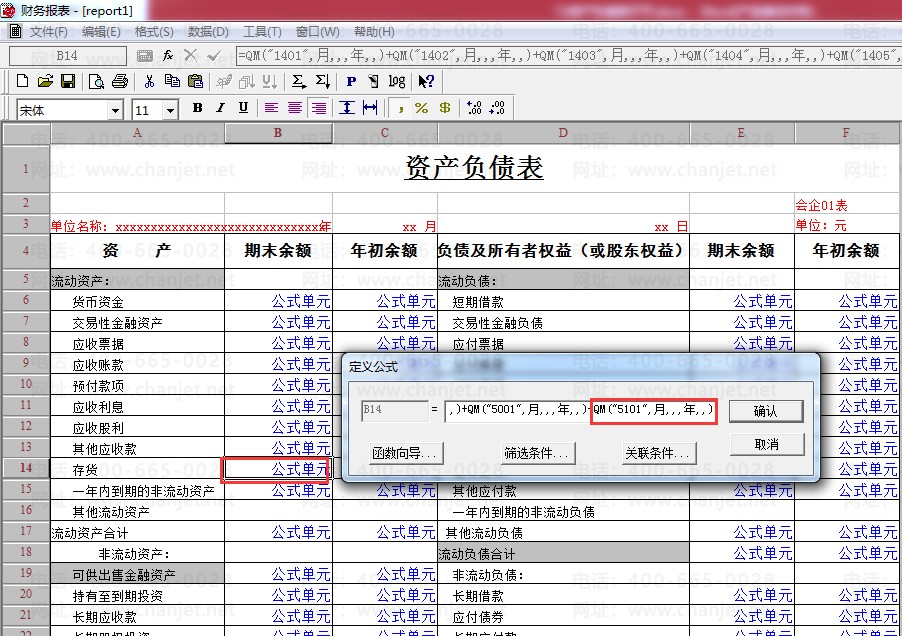Viewport: 902px width, 636px height.
Task: Click the keyboard icon beside the cell reference
Action: pyautogui.click(x=144, y=56)
